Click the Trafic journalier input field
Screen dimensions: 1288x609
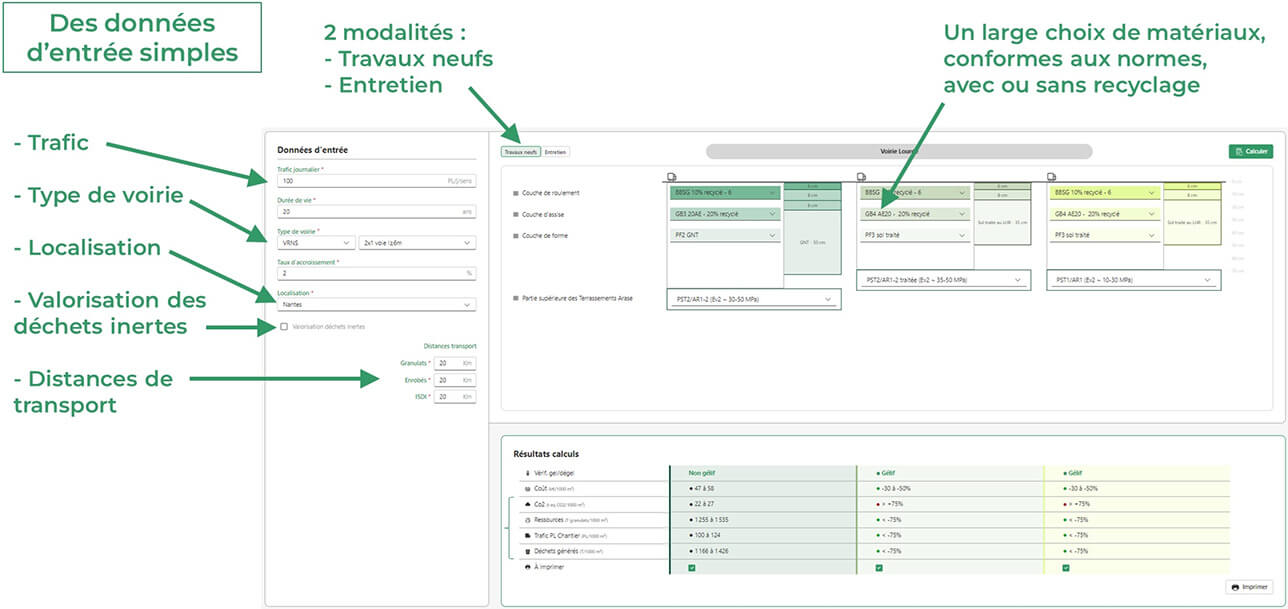click(x=377, y=181)
